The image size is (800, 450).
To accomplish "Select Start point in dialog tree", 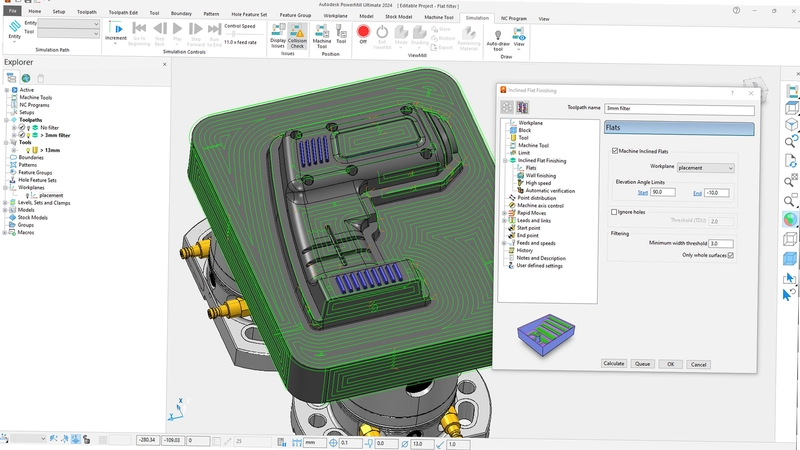I will (x=528, y=228).
